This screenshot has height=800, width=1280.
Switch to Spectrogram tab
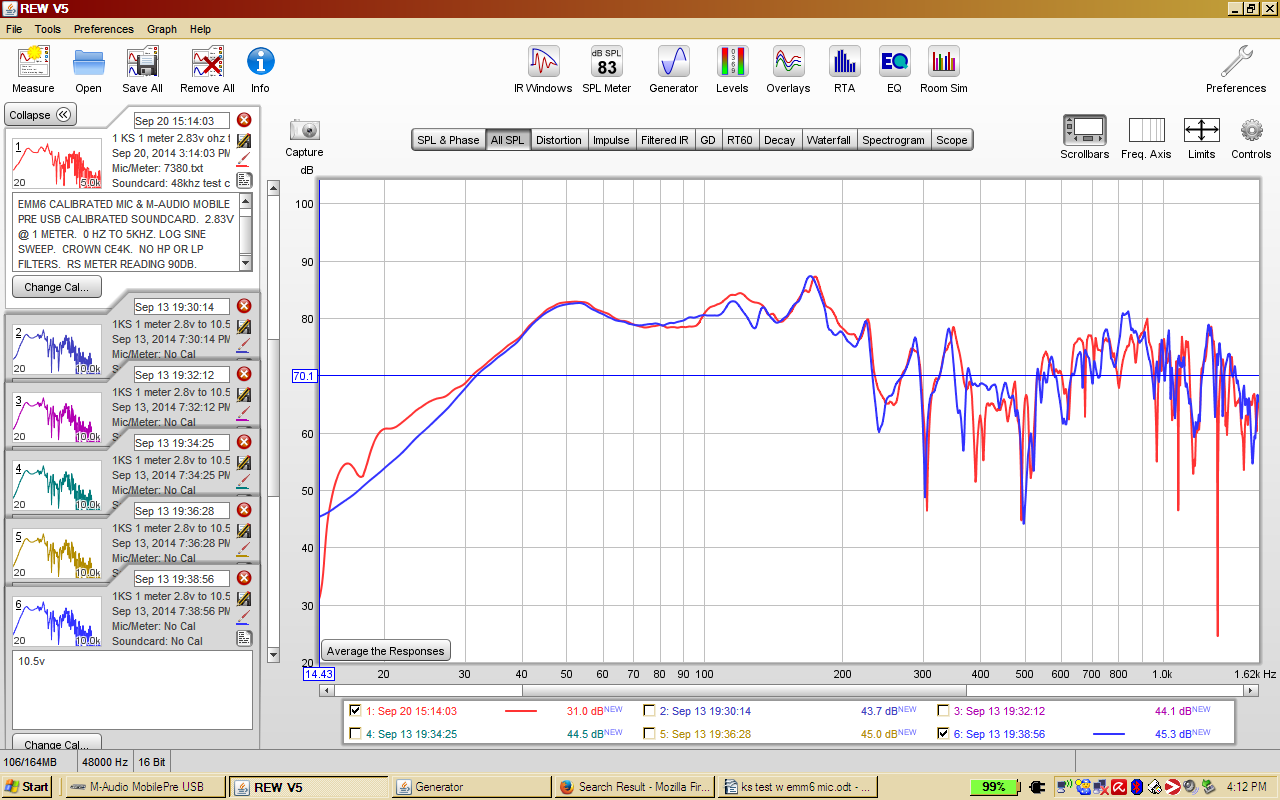click(893, 140)
